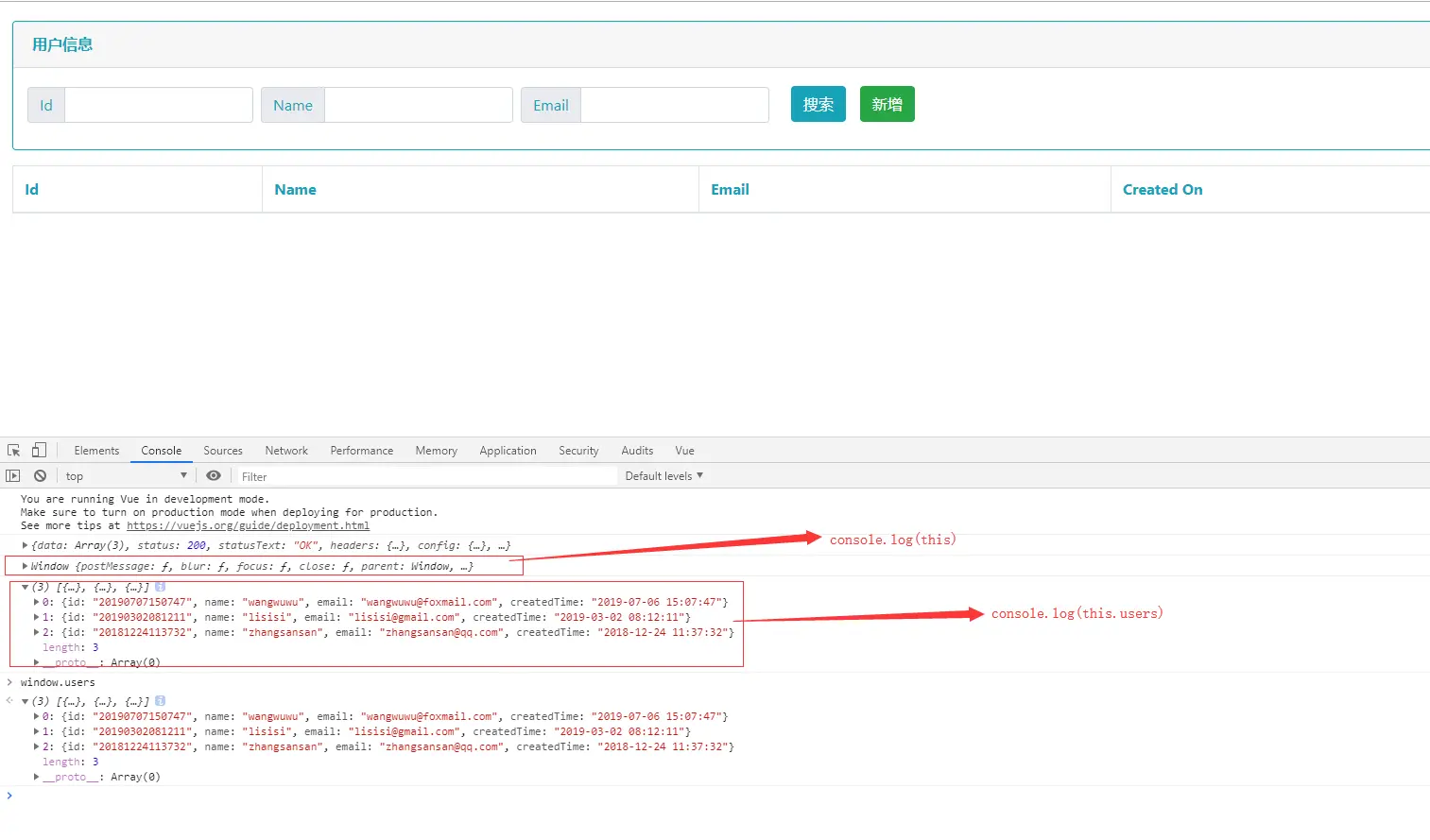Show the console sidebar

(13, 476)
